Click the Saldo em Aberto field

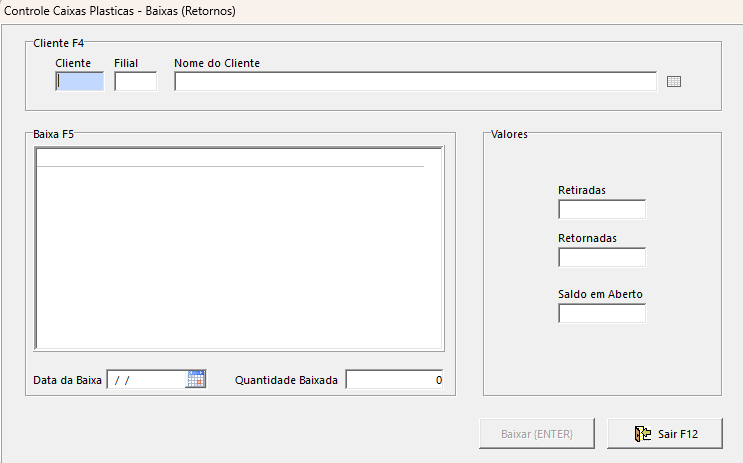point(601,314)
